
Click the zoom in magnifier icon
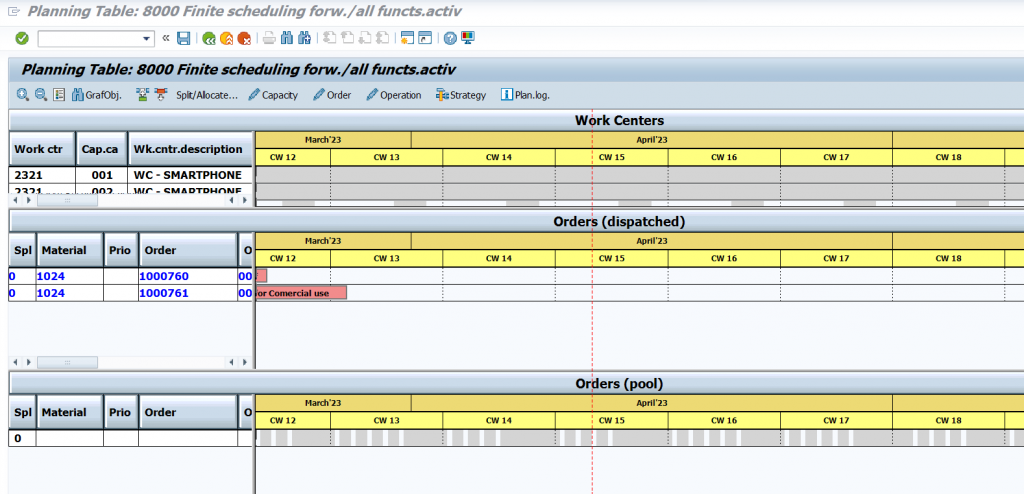(x=23, y=95)
